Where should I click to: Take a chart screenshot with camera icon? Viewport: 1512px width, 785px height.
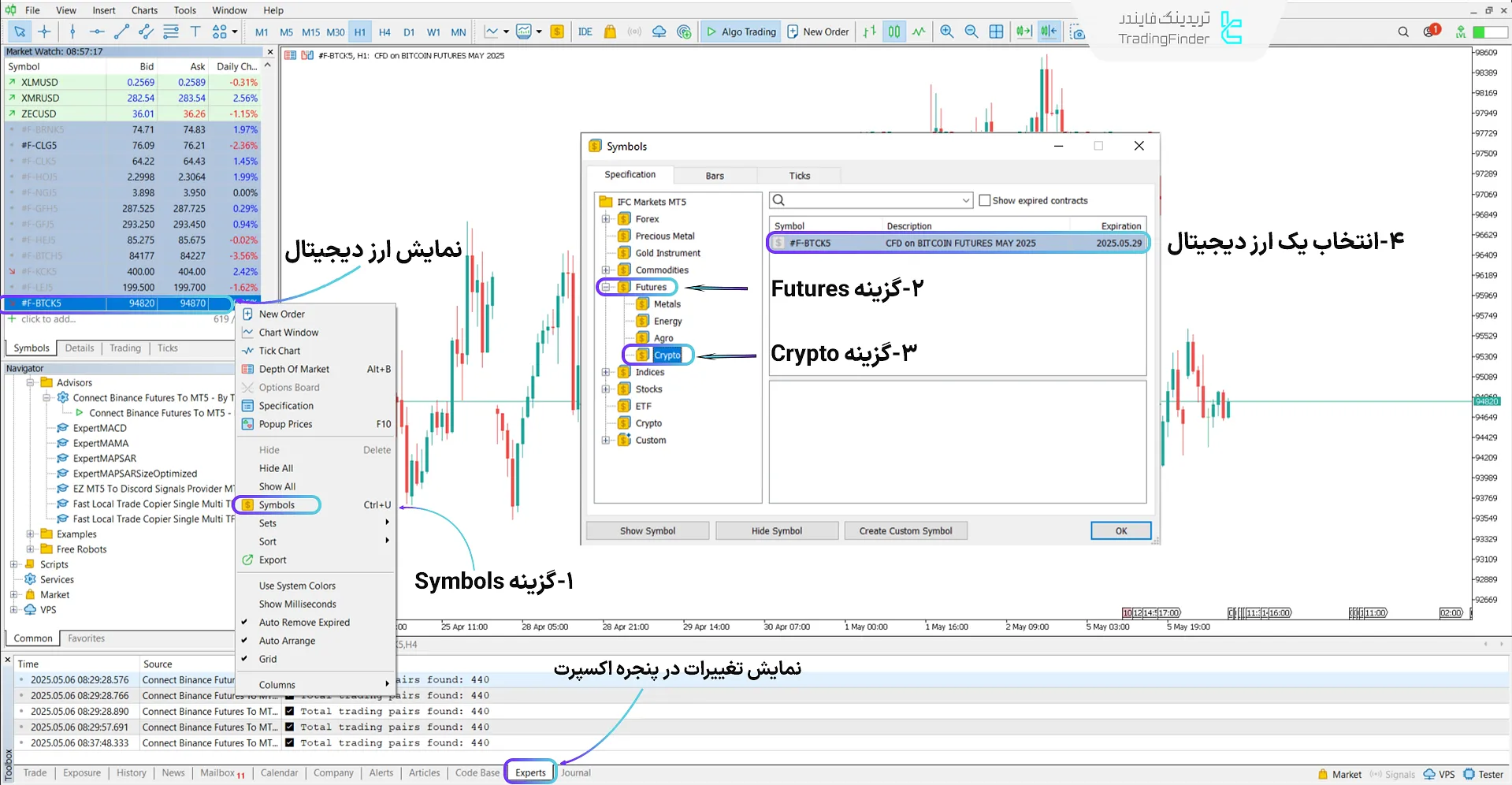(1076, 32)
